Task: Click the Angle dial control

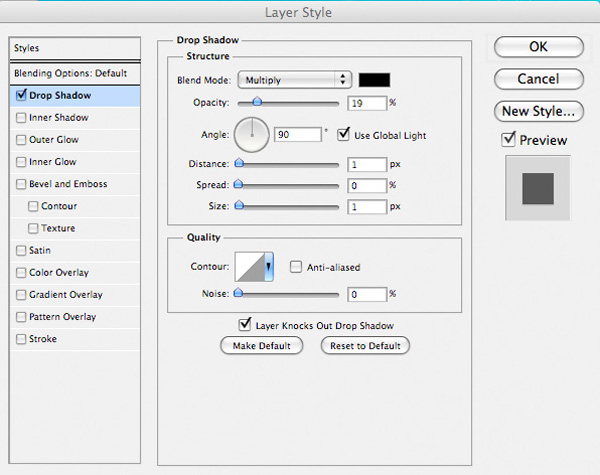Action: 252,135
